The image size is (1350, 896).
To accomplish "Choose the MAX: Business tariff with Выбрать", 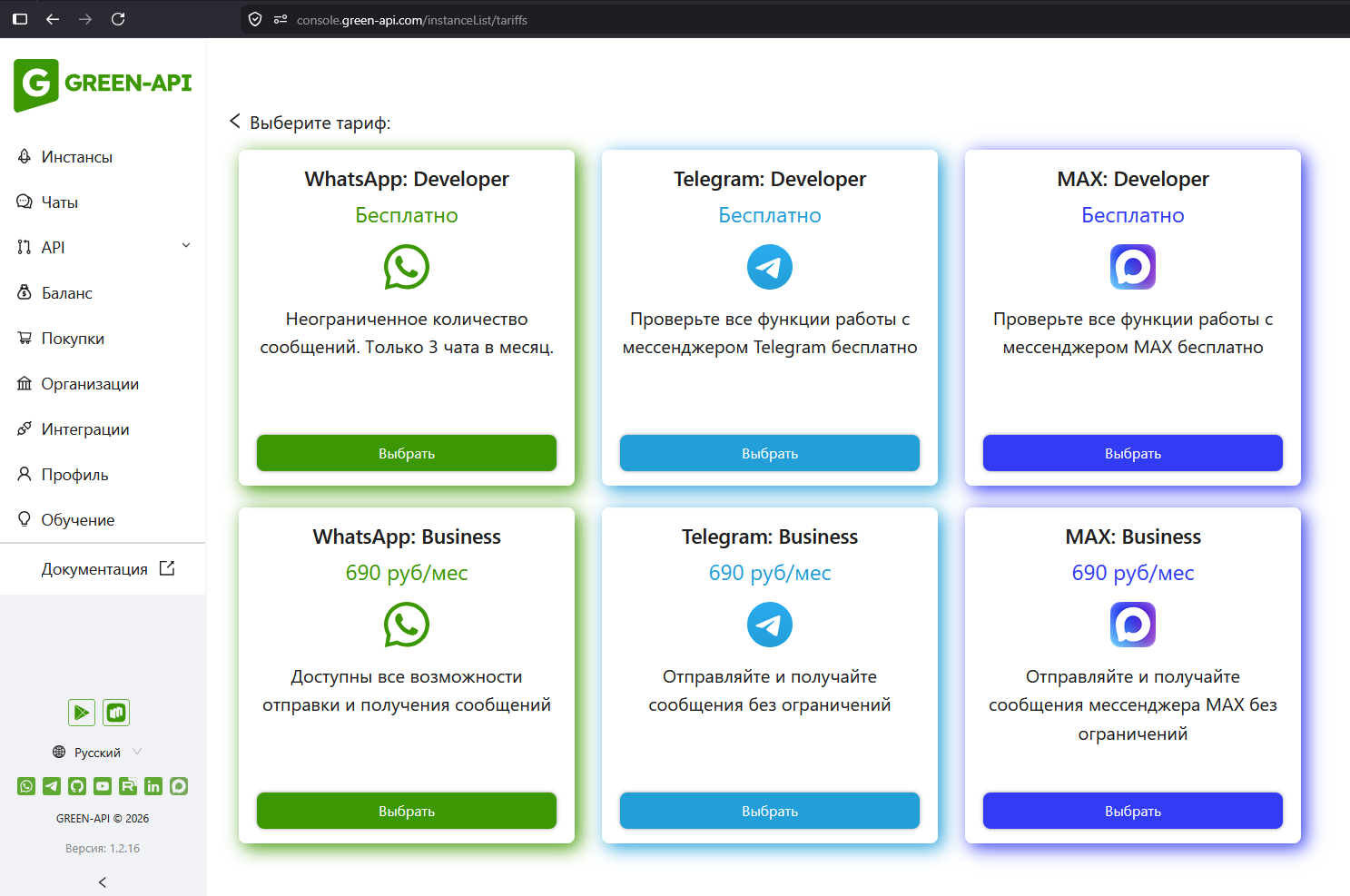I will (x=1133, y=811).
